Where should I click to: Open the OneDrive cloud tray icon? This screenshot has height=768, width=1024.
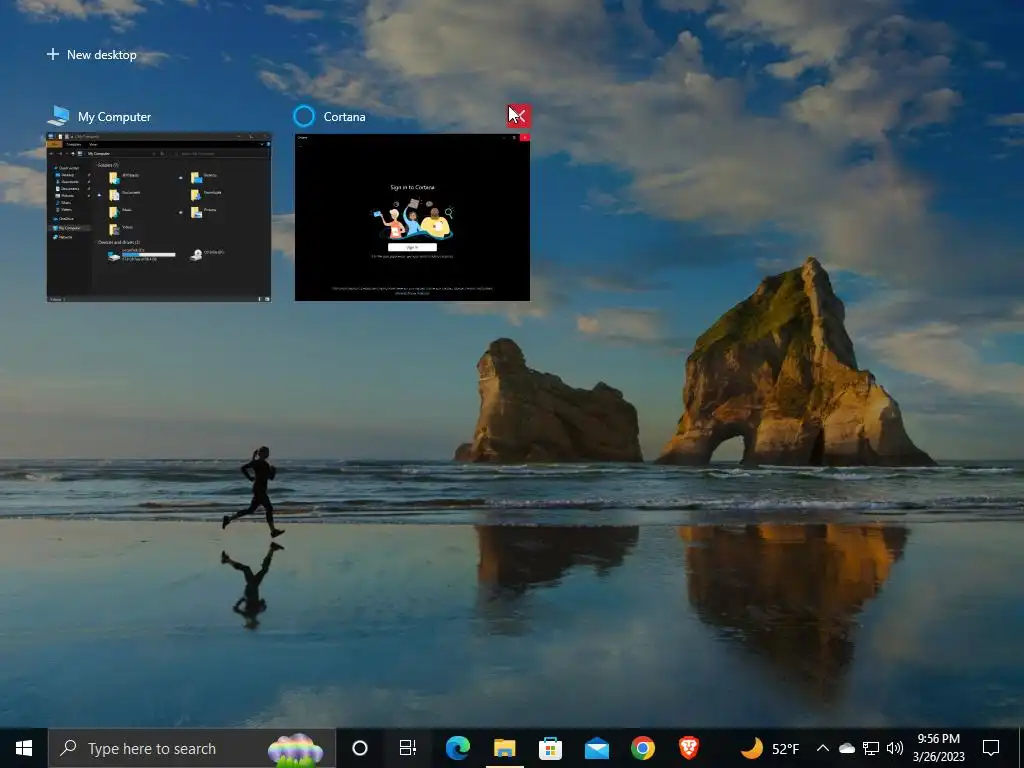pyautogui.click(x=847, y=748)
